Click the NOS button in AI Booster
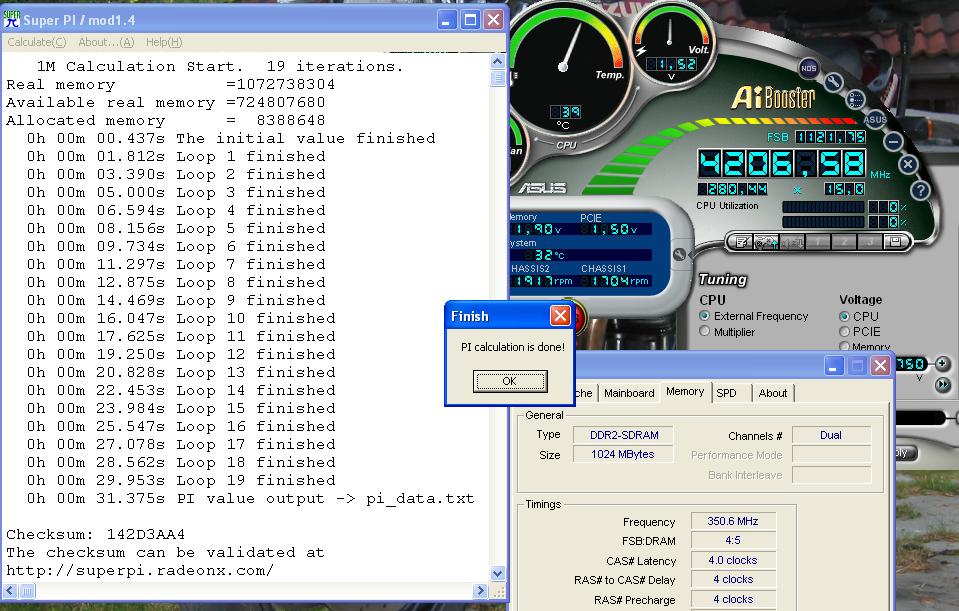The width and height of the screenshot is (959, 611). tap(809, 69)
